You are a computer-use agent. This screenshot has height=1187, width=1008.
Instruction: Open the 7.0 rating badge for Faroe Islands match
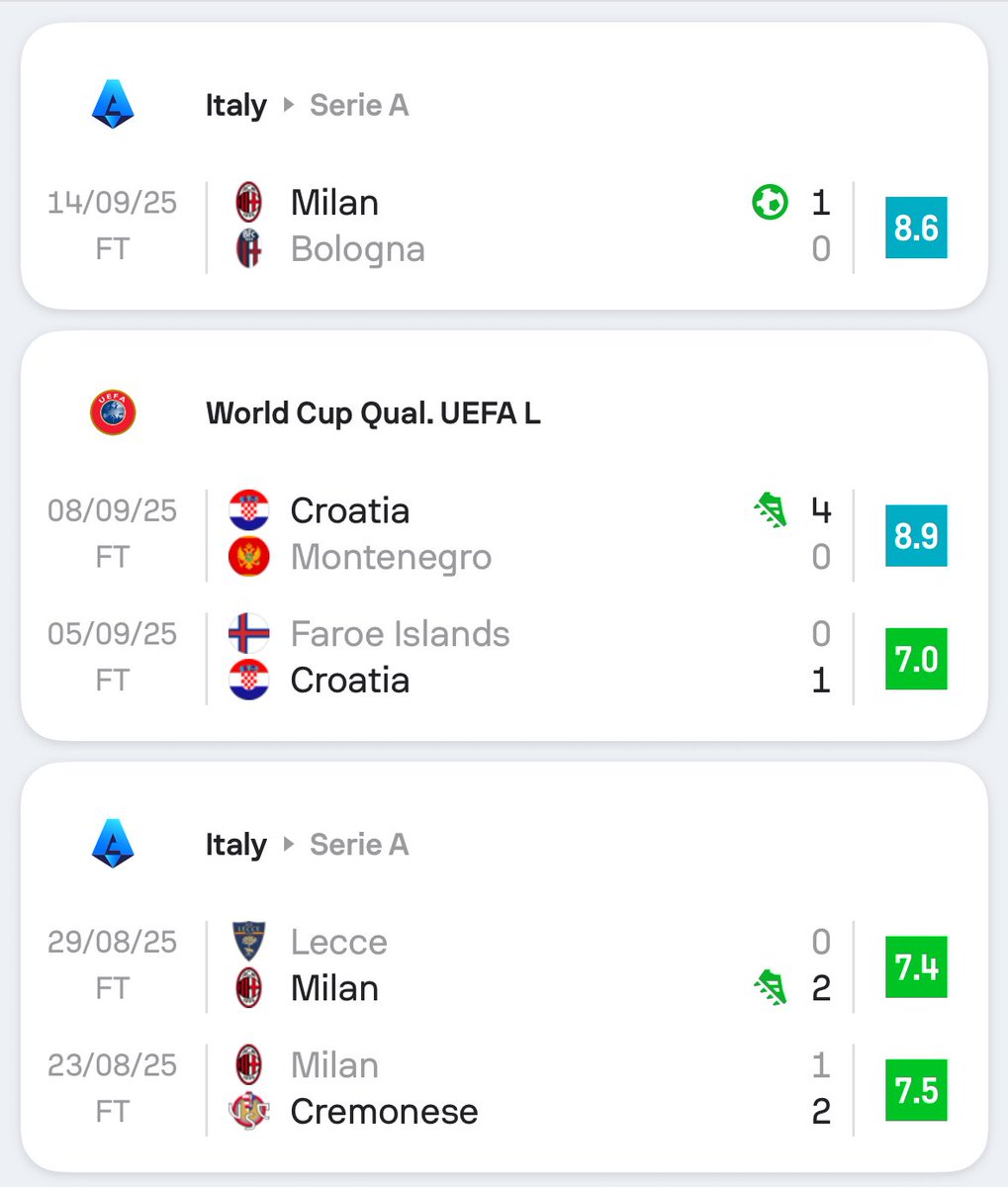click(x=916, y=658)
